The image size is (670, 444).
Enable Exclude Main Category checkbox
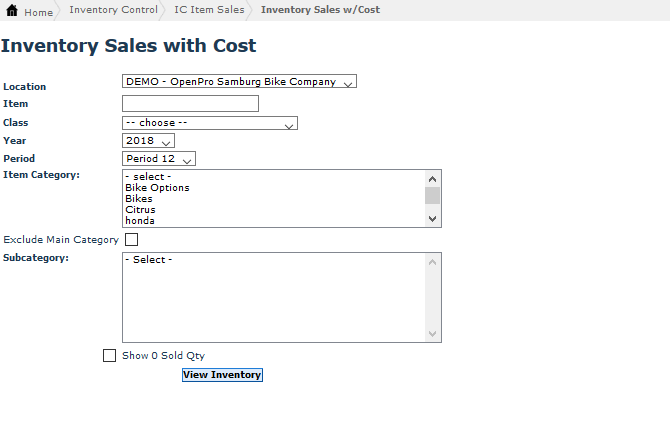tap(132, 240)
